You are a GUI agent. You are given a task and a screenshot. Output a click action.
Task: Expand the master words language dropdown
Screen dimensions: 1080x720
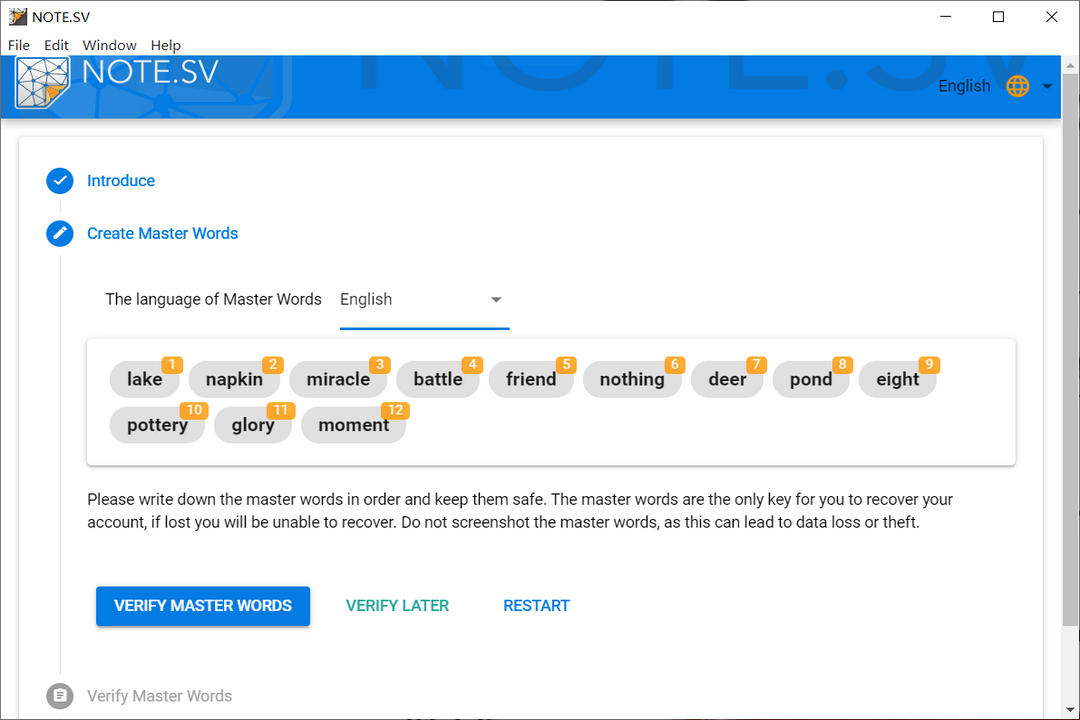click(x=495, y=299)
